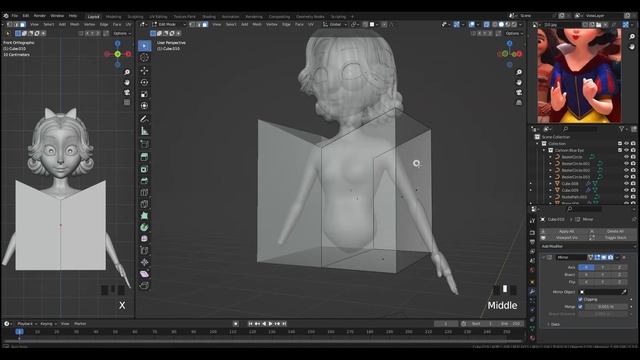Enable Bisect X button
The image size is (640, 360).
(586, 275)
